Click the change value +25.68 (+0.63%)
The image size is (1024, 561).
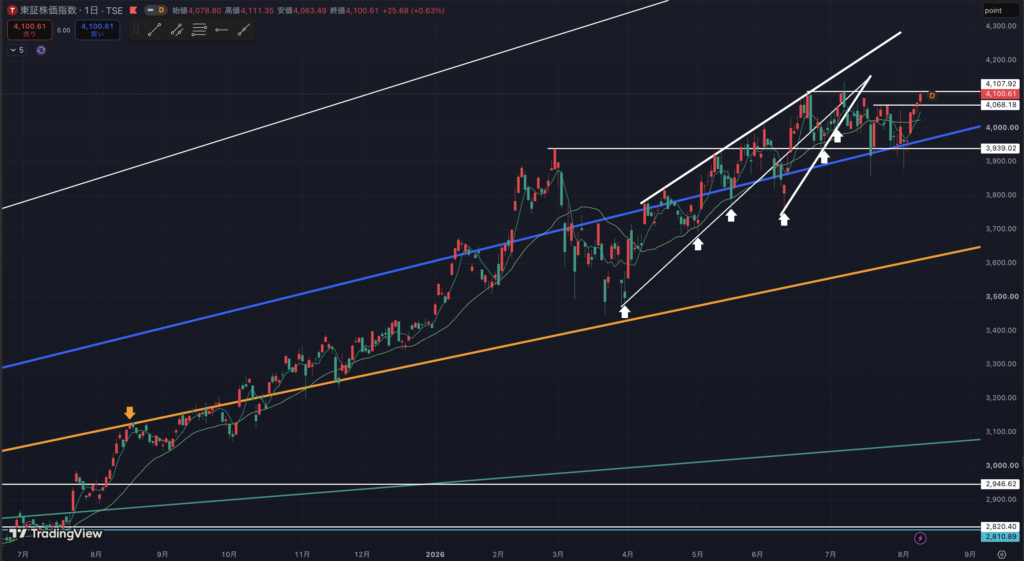point(415,10)
